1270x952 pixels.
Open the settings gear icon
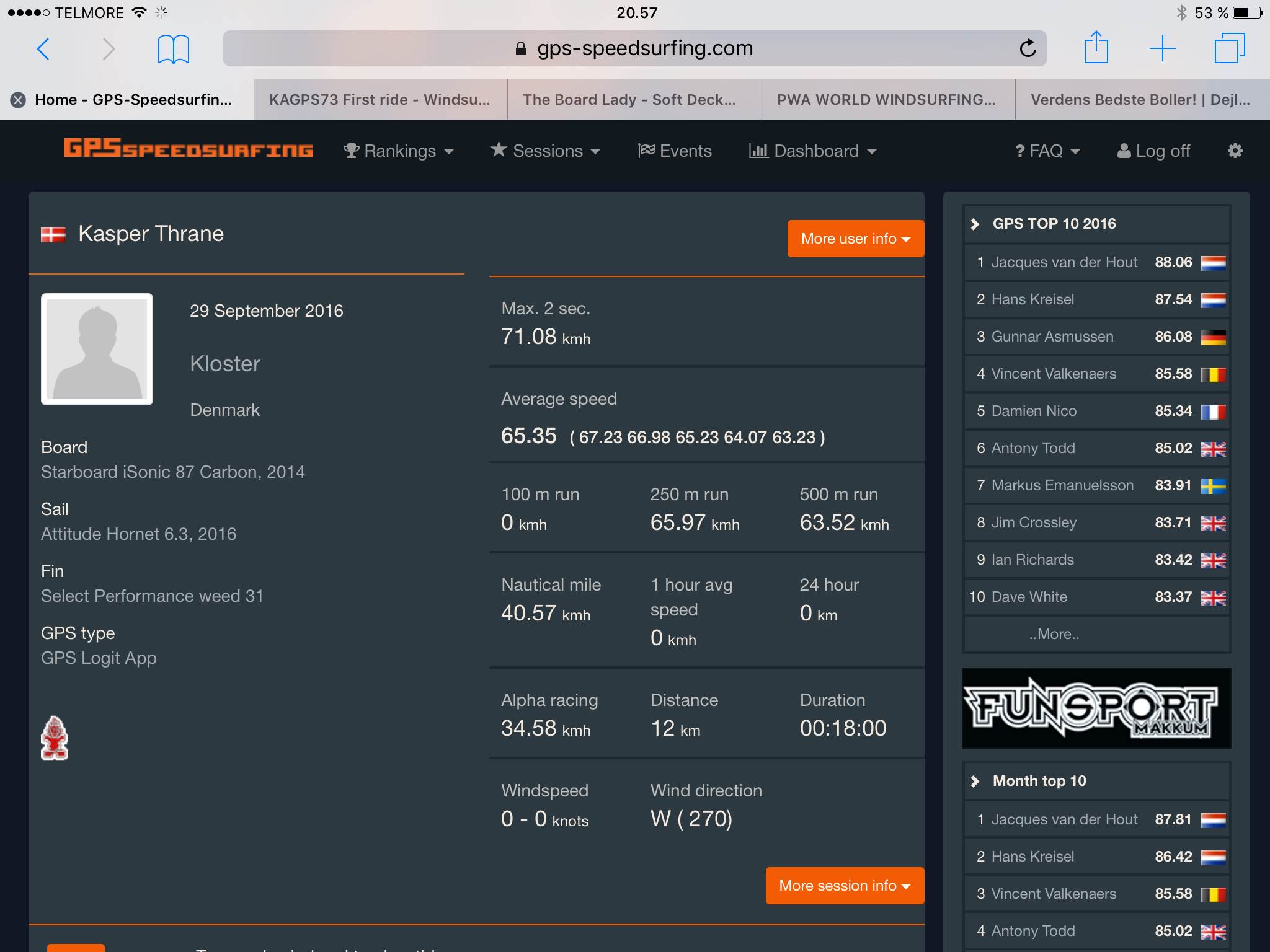click(1235, 151)
